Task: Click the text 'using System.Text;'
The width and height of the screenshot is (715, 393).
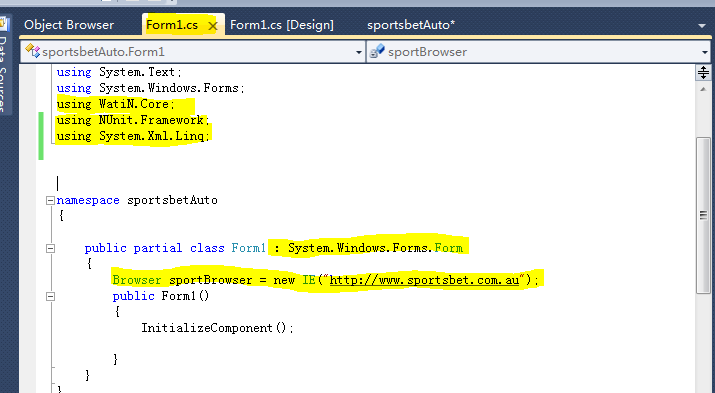Action: coord(119,72)
